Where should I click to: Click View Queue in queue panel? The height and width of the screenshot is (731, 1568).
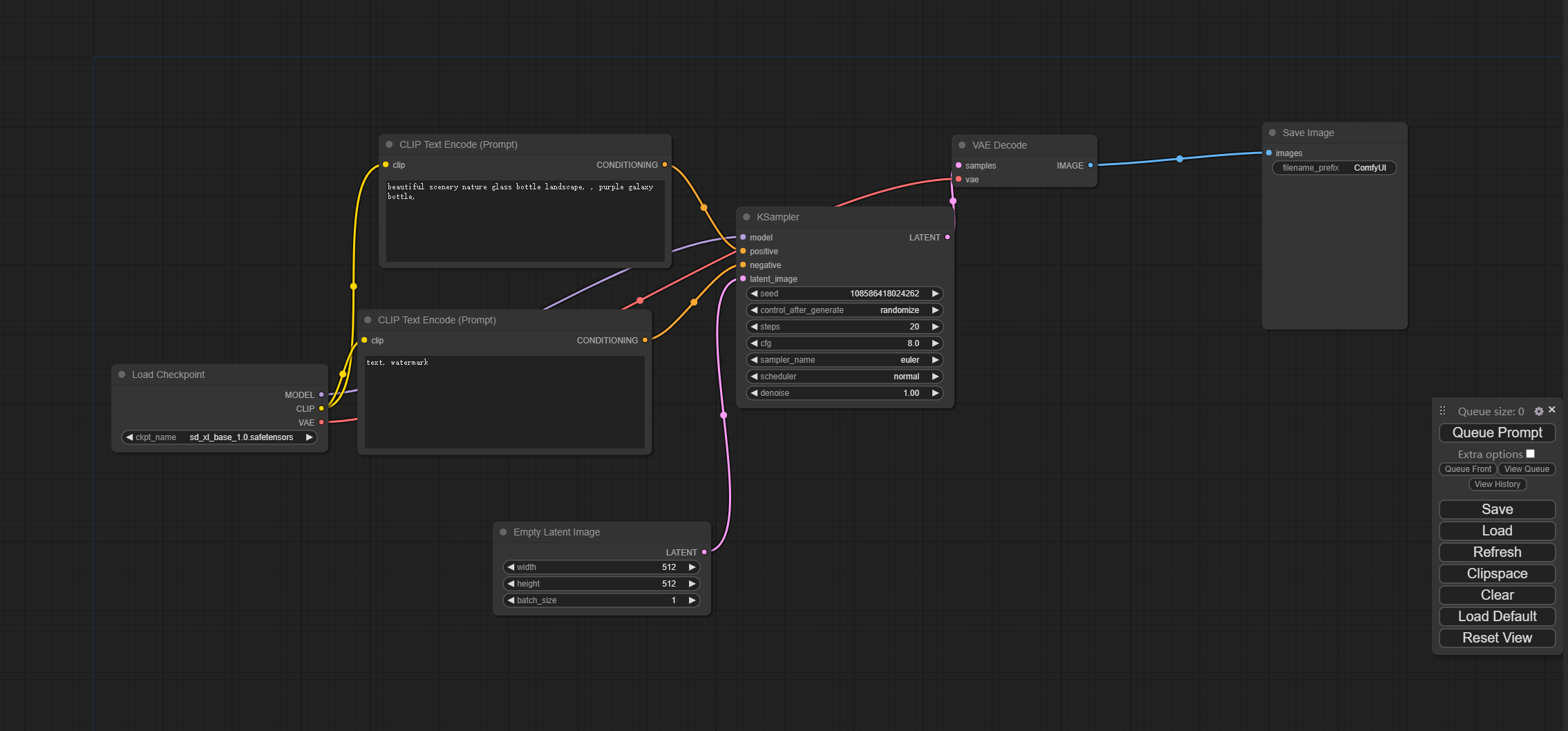1527,469
